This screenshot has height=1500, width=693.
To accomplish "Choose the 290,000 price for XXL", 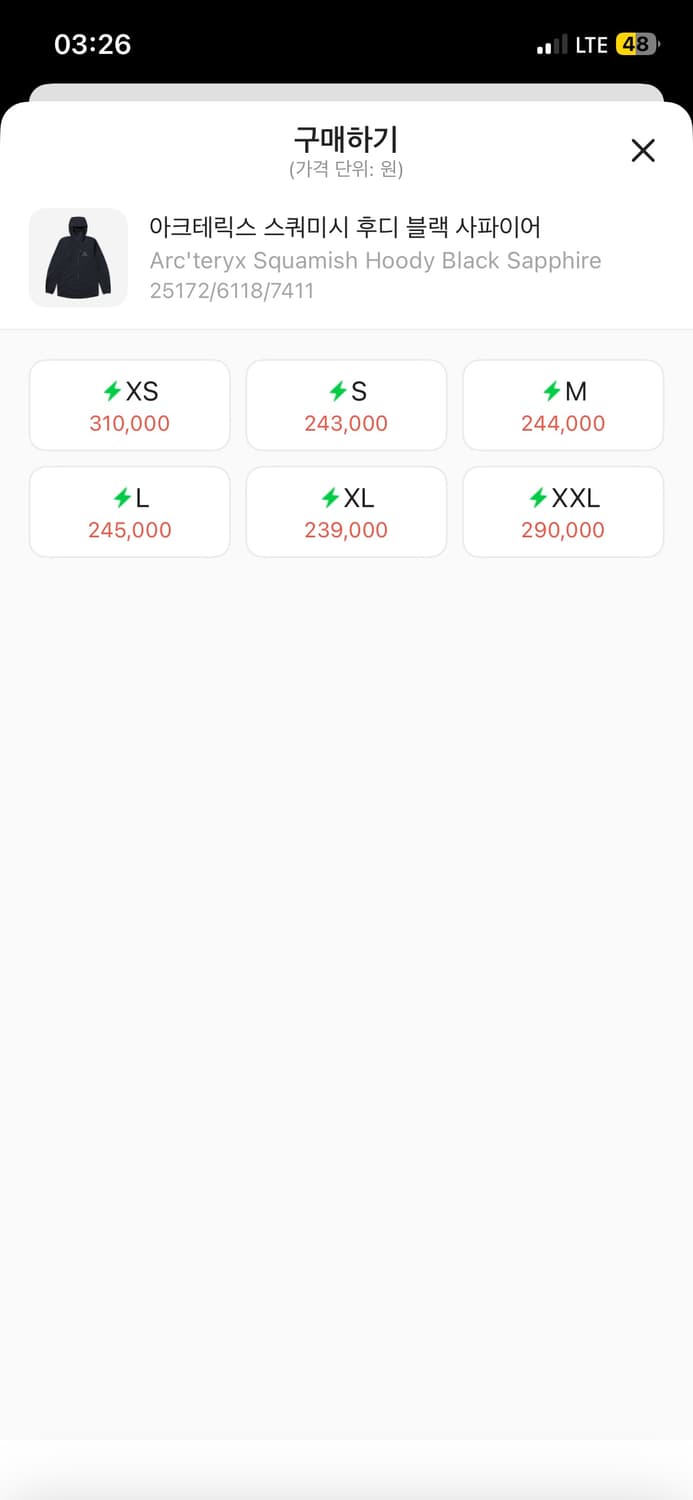I will click(x=563, y=531).
